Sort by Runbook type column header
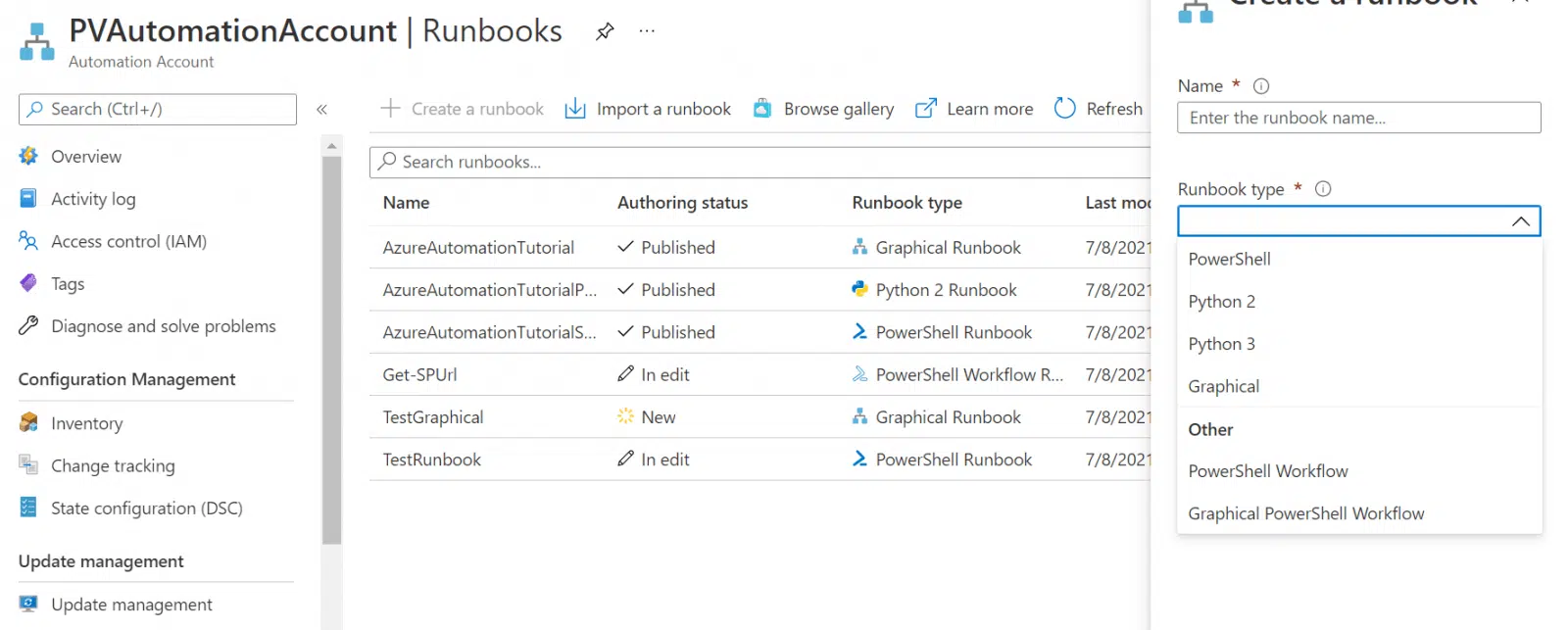Screen dimensions: 1568x630 tap(906, 202)
